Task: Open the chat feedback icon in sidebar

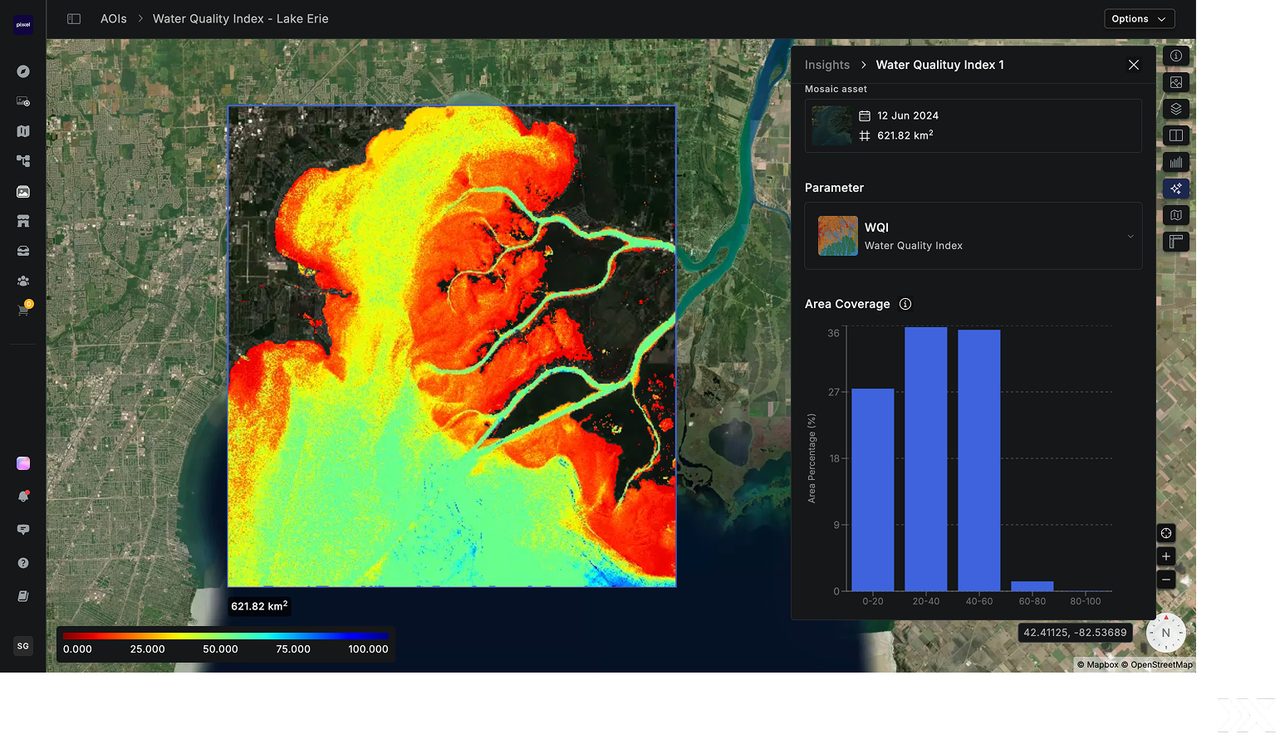Action: click(23, 529)
